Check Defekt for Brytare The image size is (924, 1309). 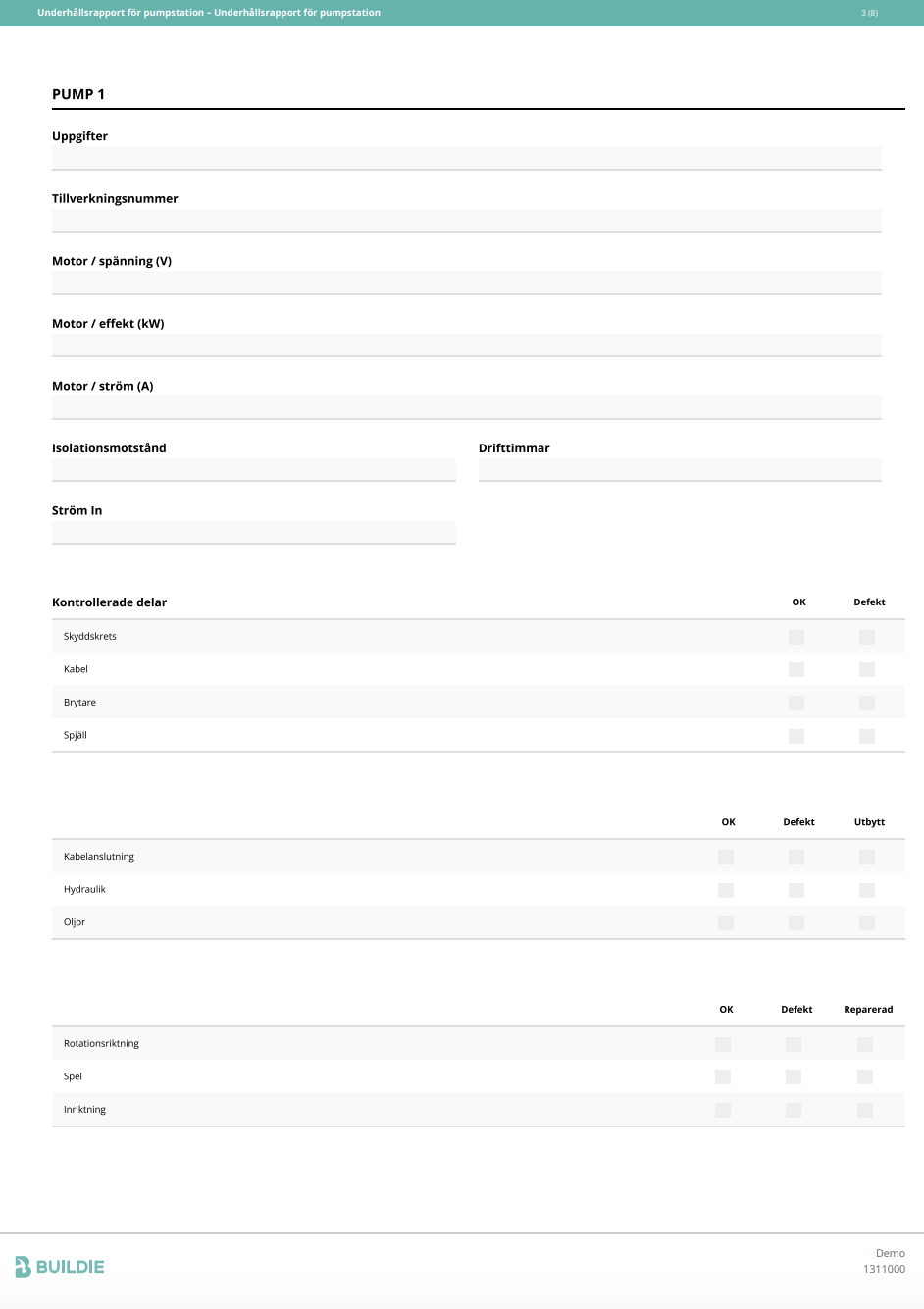867,703
